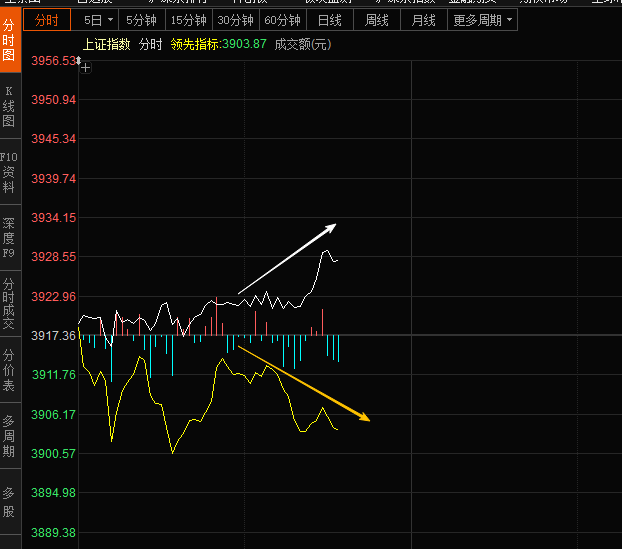Switch to the 日线 chart tab

(329, 20)
